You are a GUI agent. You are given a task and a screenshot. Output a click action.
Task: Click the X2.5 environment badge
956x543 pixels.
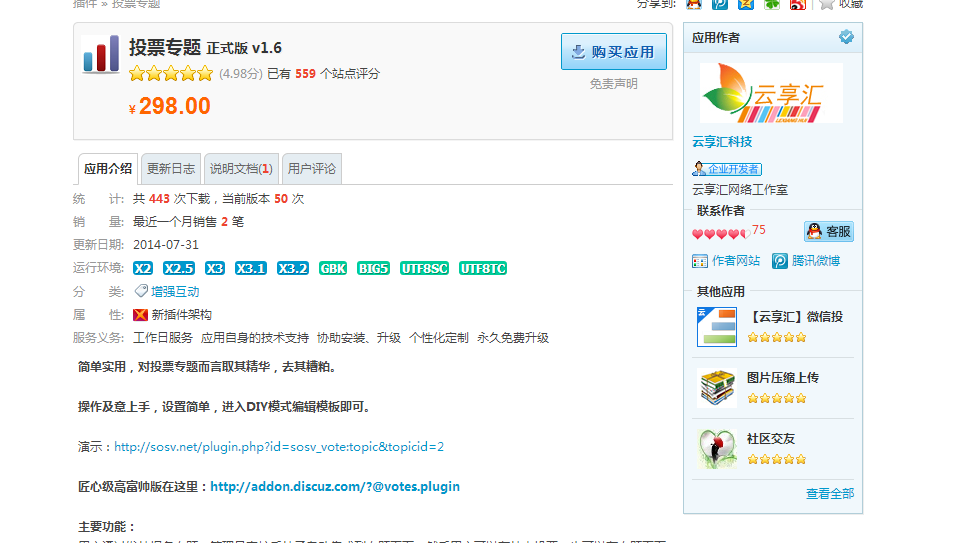point(179,268)
